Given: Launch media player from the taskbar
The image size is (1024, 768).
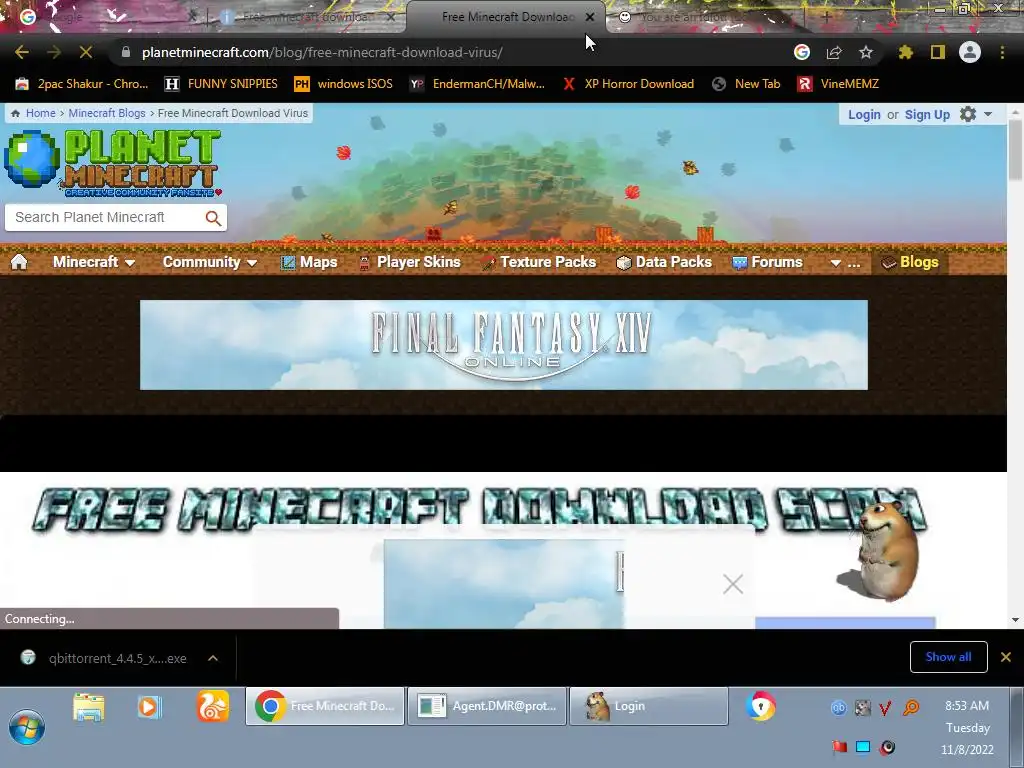Looking at the screenshot, I should (150, 707).
